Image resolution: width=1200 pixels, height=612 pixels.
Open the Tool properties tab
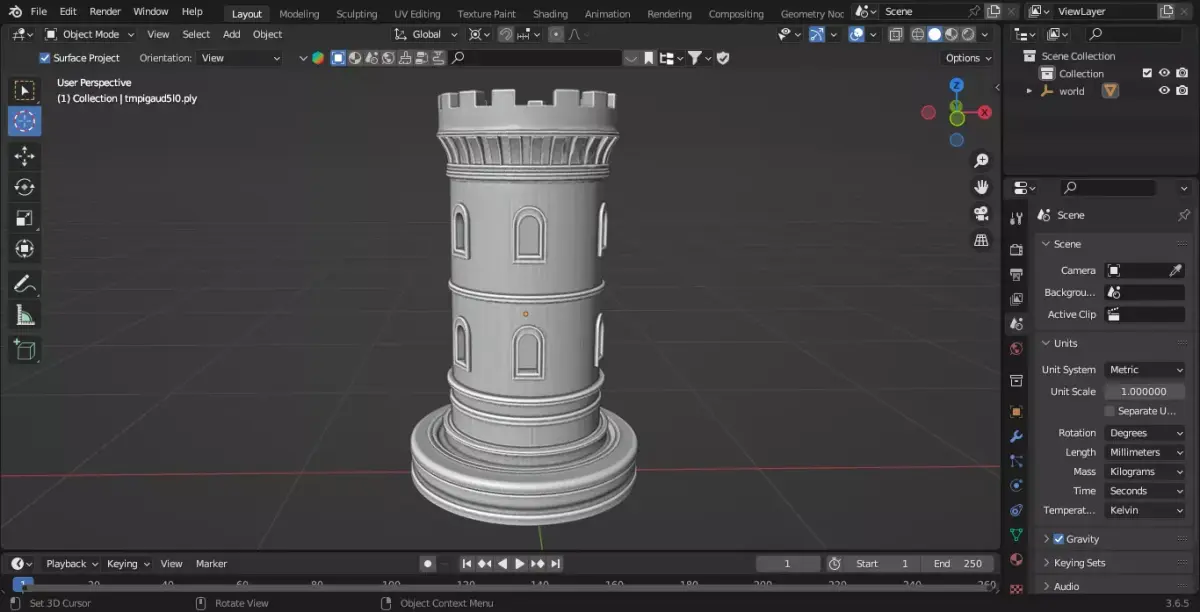pos(1016,218)
